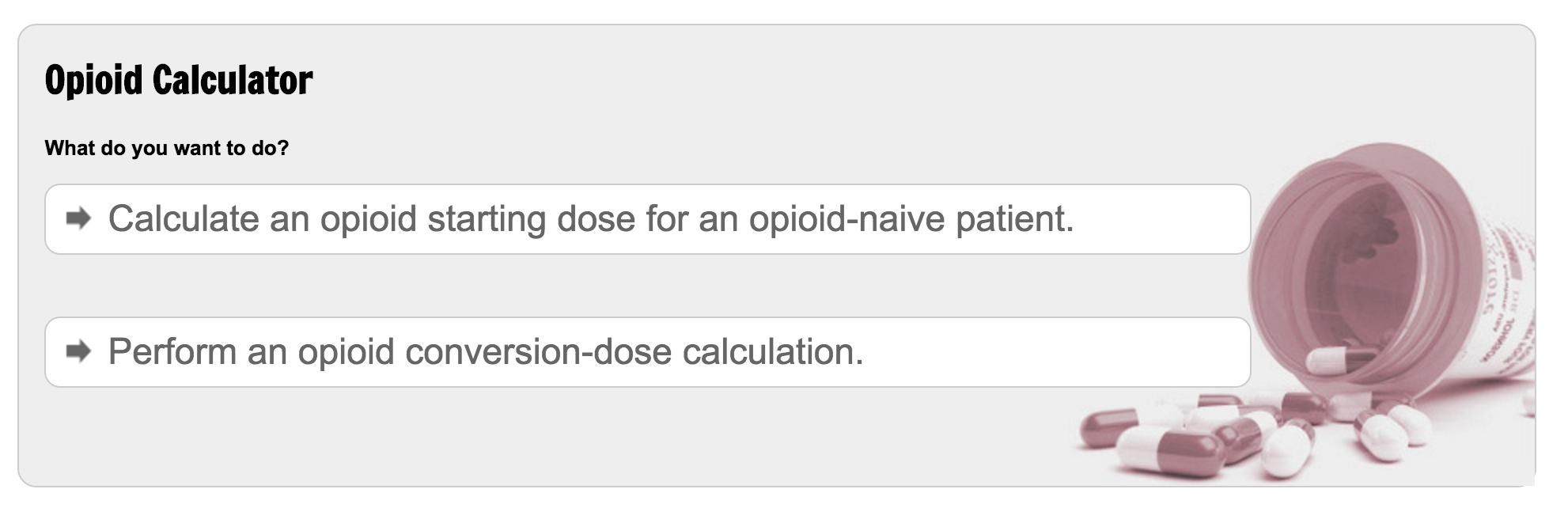Click the word 'patient.' ending the first option

(1014, 219)
